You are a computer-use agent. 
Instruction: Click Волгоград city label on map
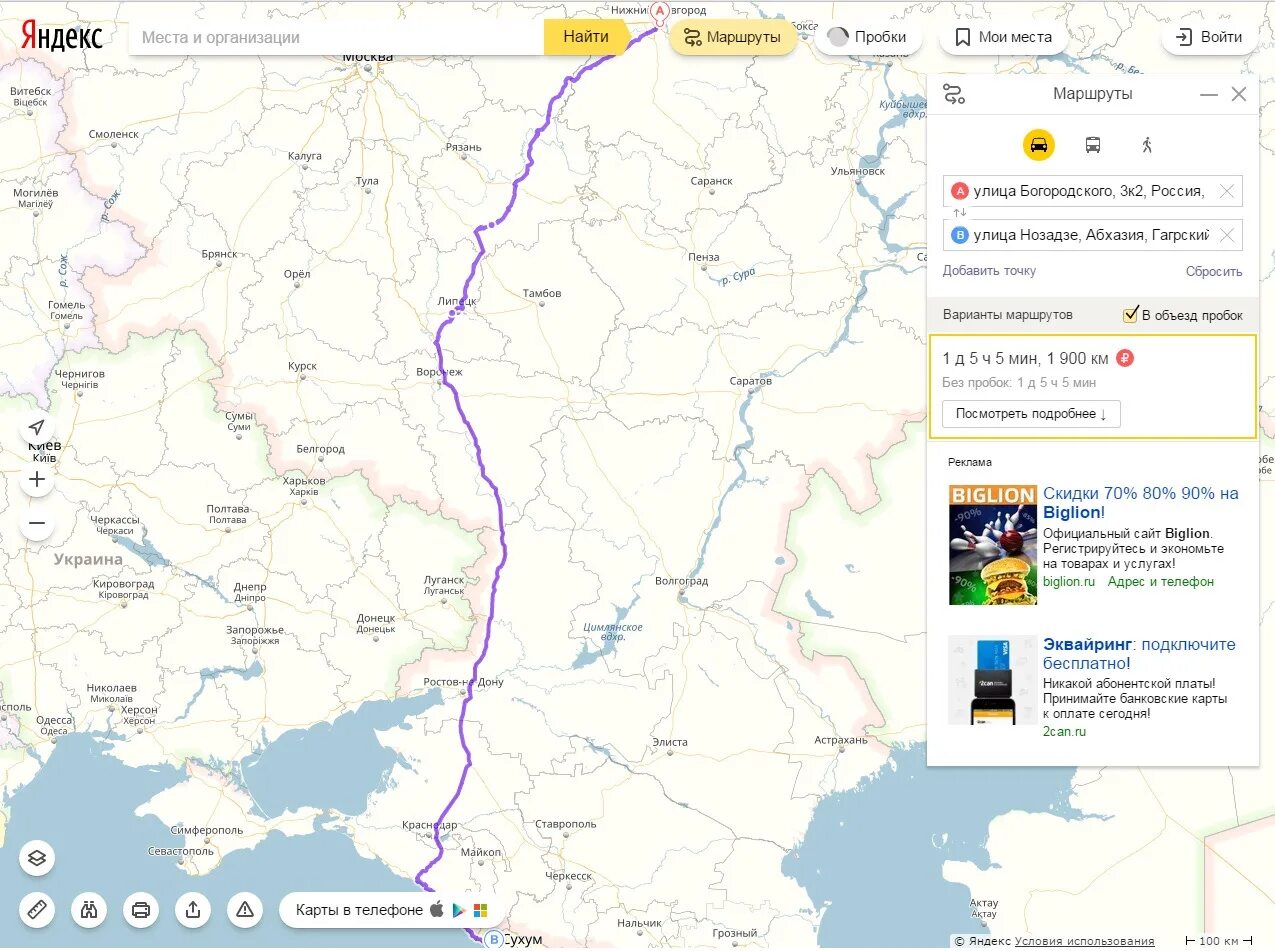681,581
